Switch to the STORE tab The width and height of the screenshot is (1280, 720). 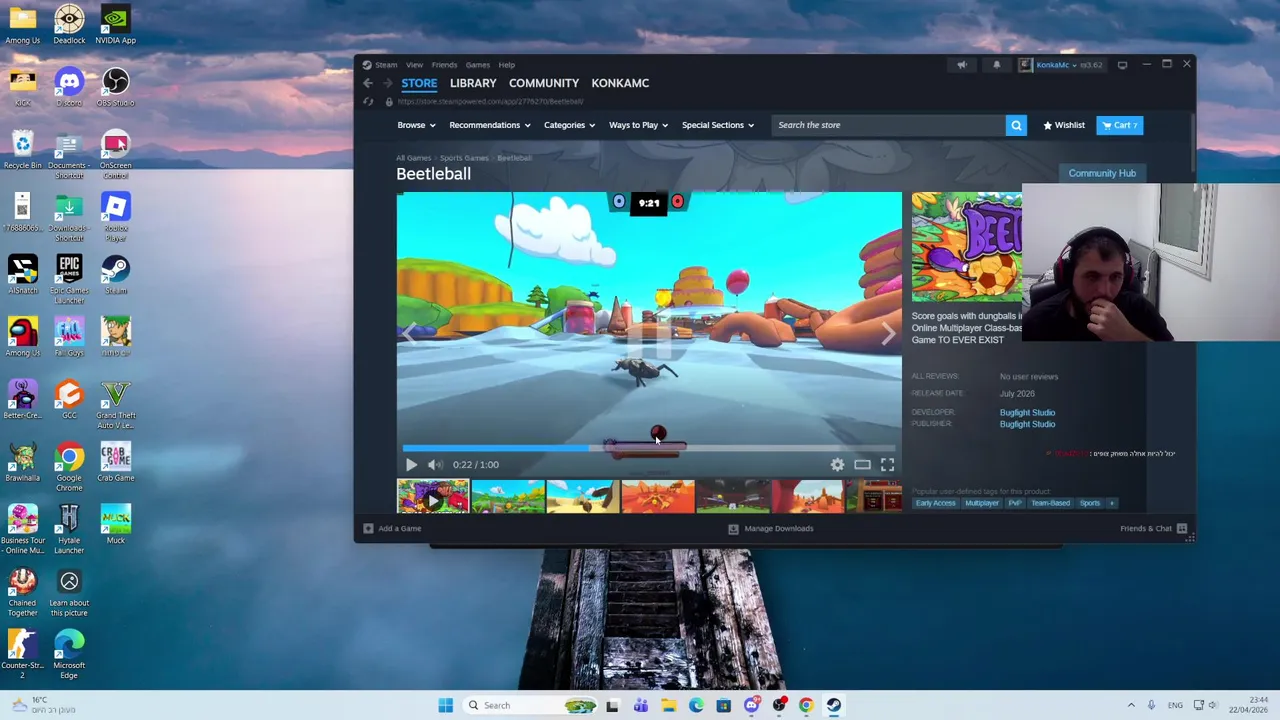[x=419, y=83]
